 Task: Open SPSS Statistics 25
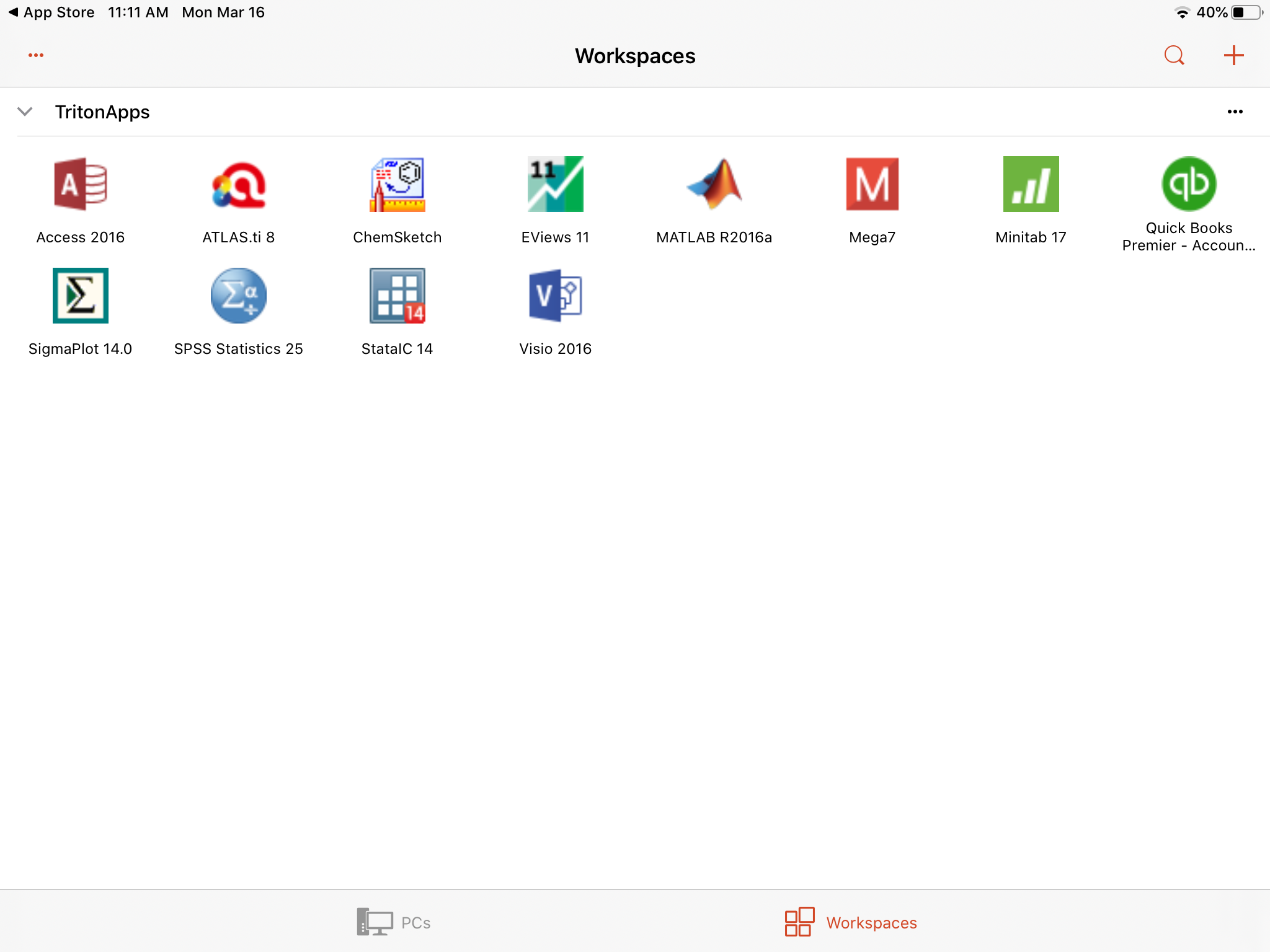pyautogui.click(x=239, y=296)
